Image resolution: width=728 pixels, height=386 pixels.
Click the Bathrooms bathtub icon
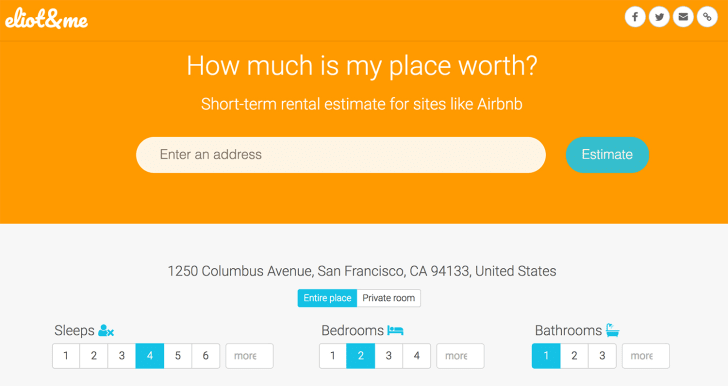[x=612, y=330]
